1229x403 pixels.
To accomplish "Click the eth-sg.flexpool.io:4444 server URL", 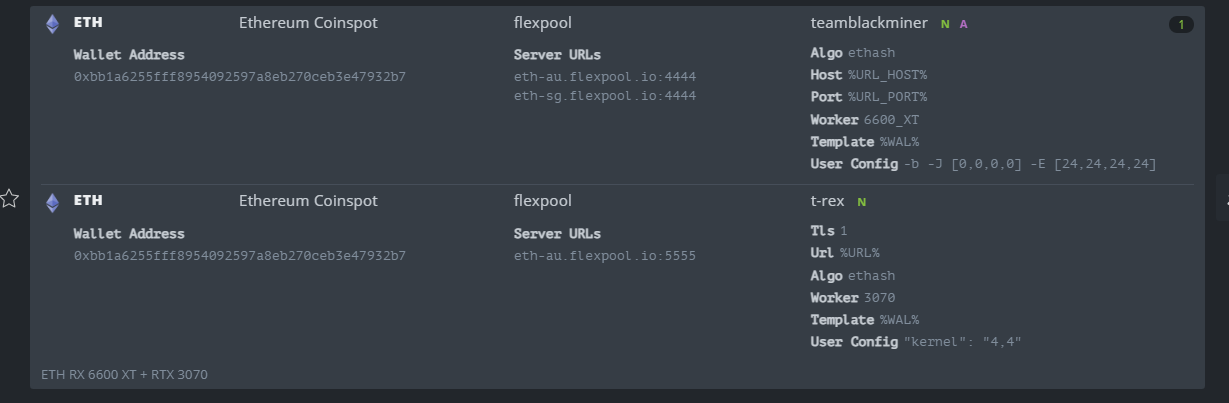I will tap(604, 96).
